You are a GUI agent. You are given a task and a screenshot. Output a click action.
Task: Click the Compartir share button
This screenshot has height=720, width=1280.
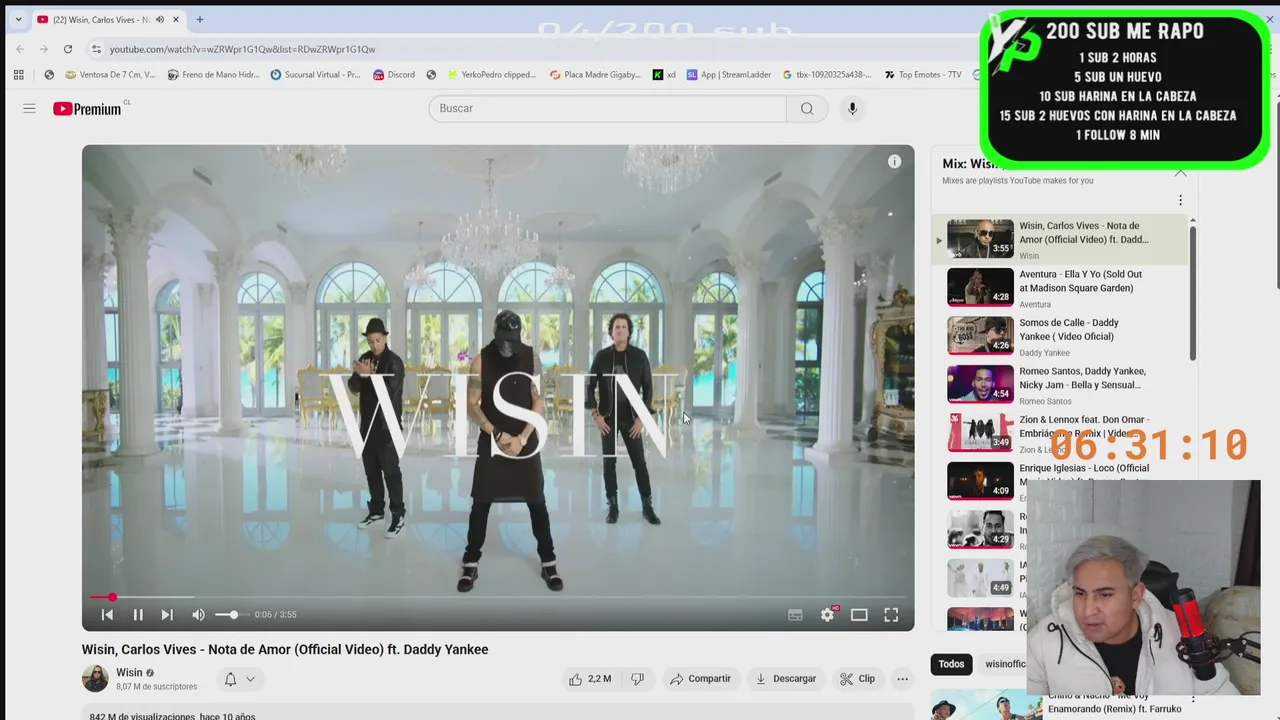point(700,679)
